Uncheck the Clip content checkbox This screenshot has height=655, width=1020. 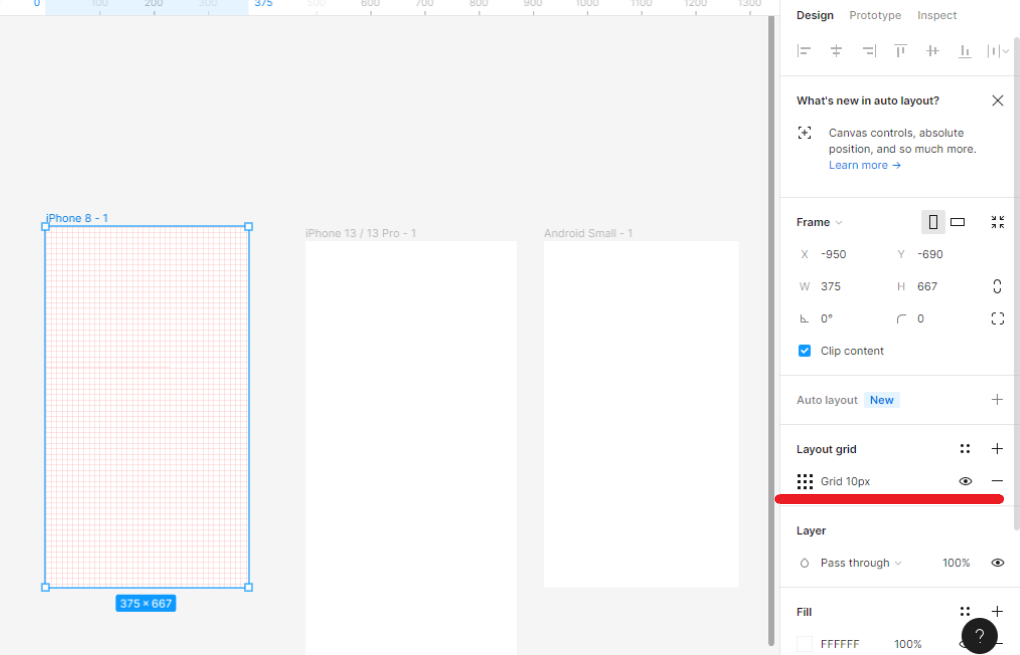pyautogui.click(x=804, y=351)
